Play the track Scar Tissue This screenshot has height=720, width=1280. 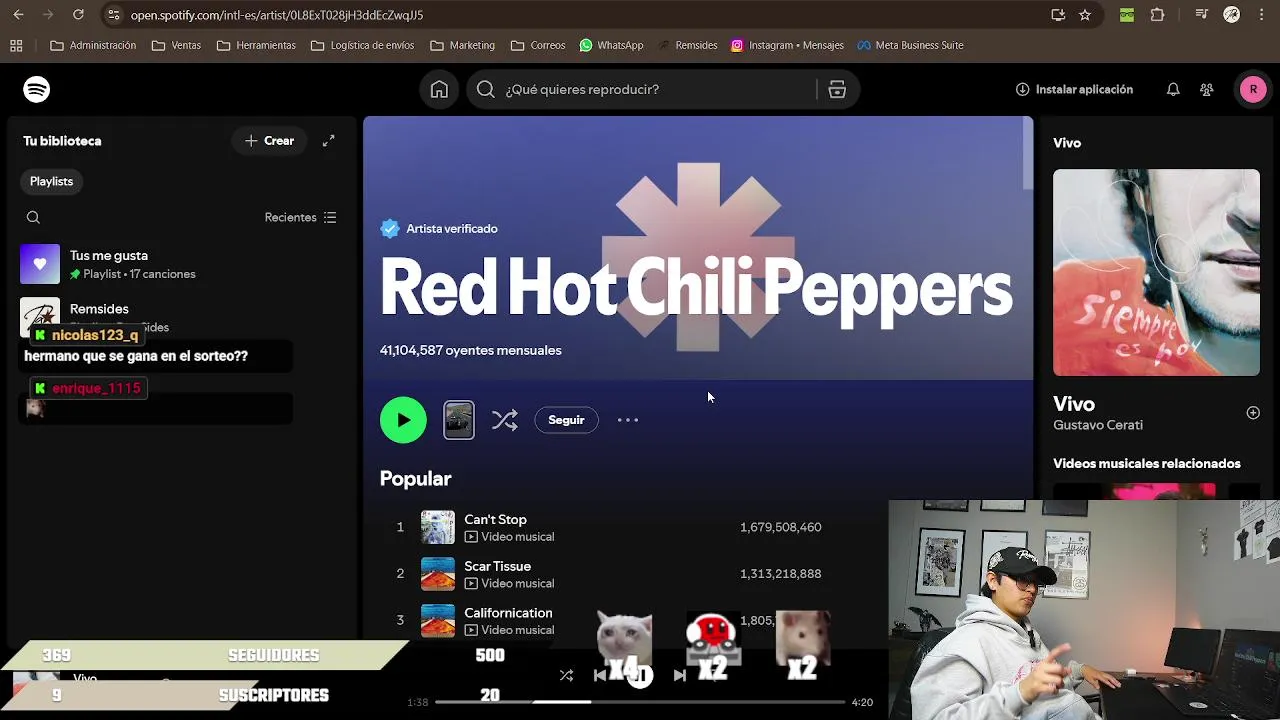pyautogui.click(x=497, y=566)
